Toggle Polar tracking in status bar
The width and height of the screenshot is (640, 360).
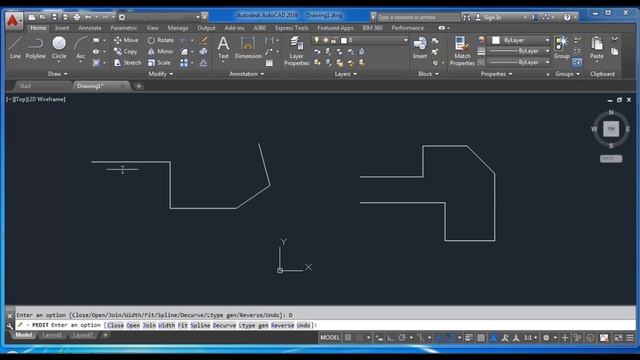pos(402,338)
